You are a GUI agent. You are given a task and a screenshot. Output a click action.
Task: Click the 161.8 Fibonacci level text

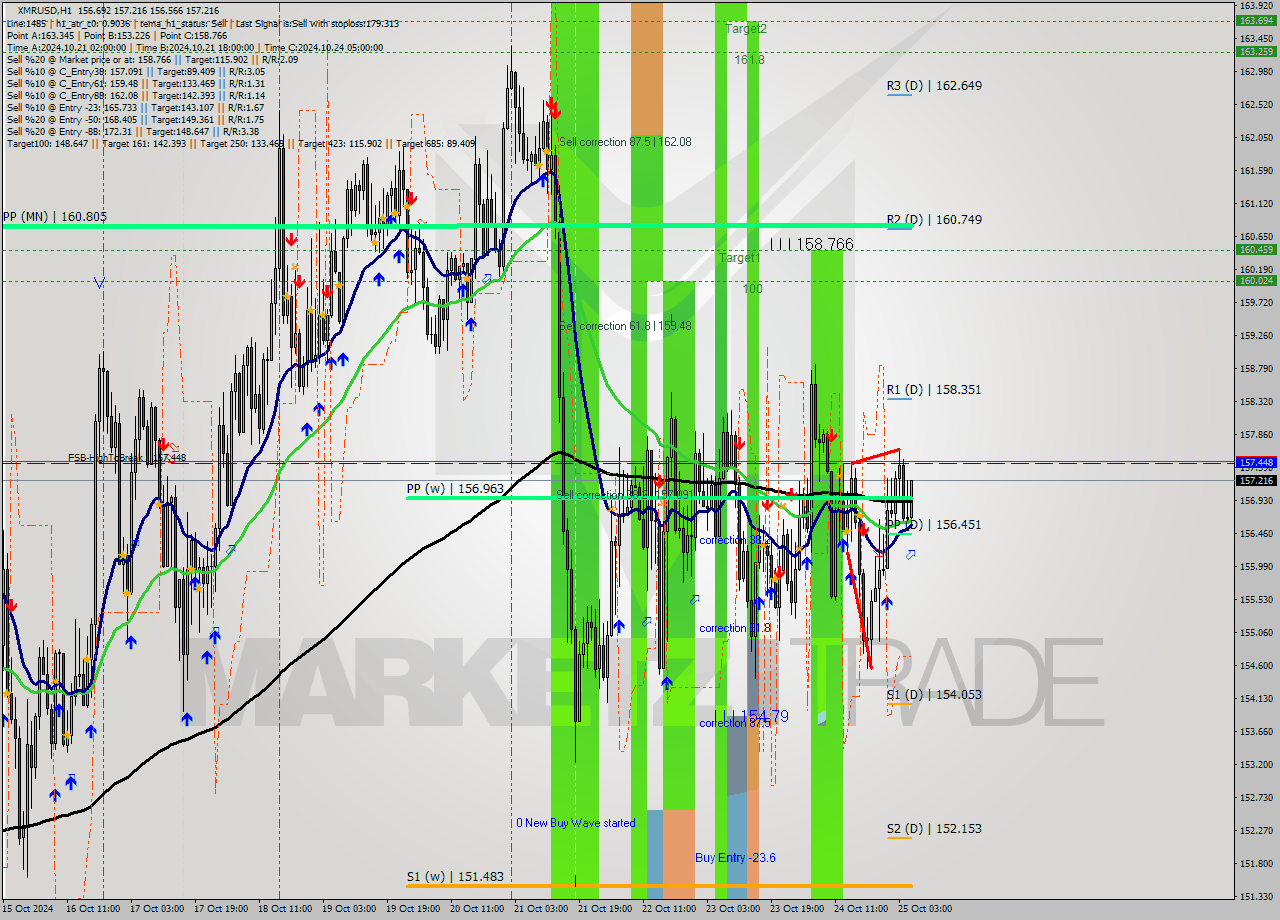coord(749,60)
